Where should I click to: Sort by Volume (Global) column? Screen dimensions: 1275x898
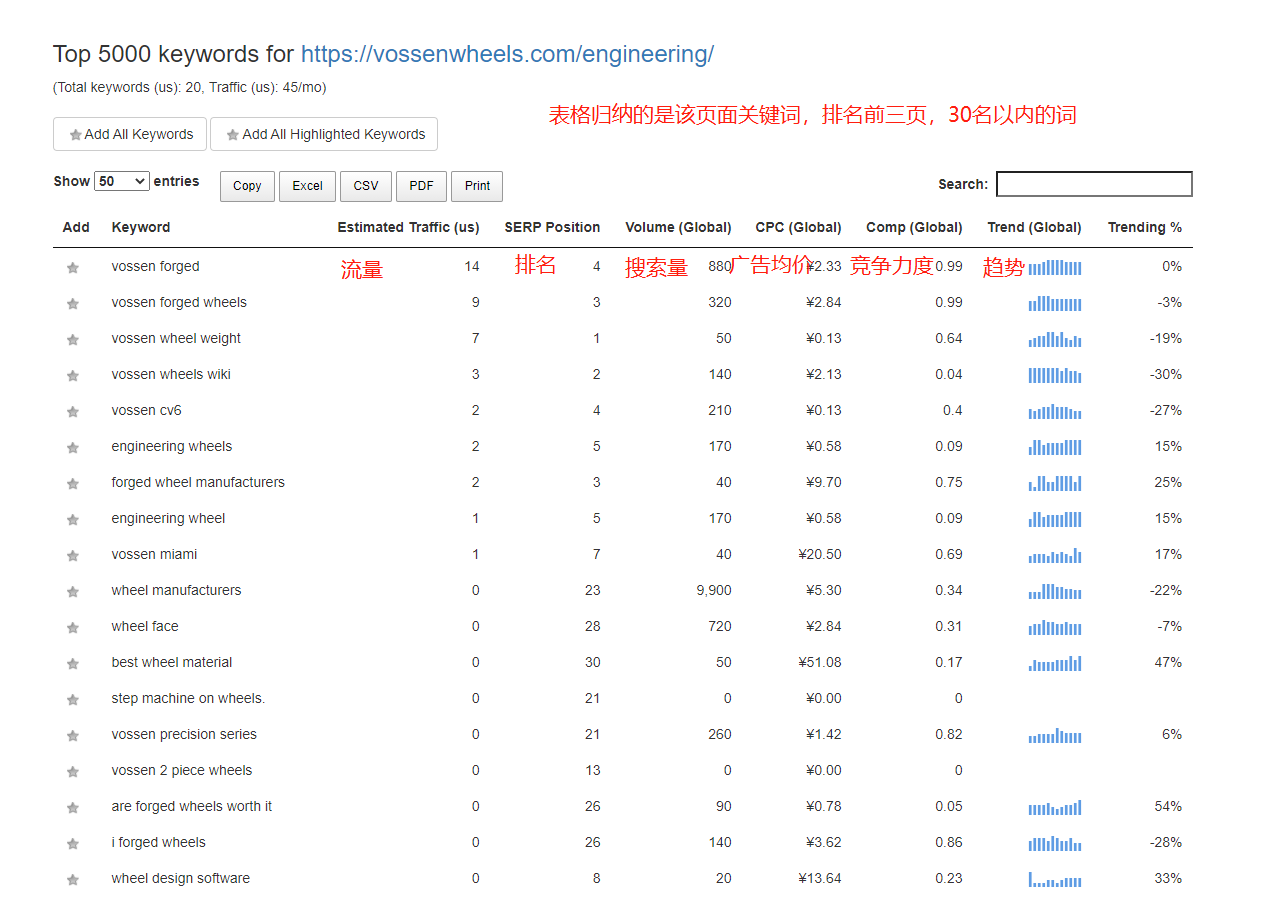pyautogui.click(x=678, y=227)
